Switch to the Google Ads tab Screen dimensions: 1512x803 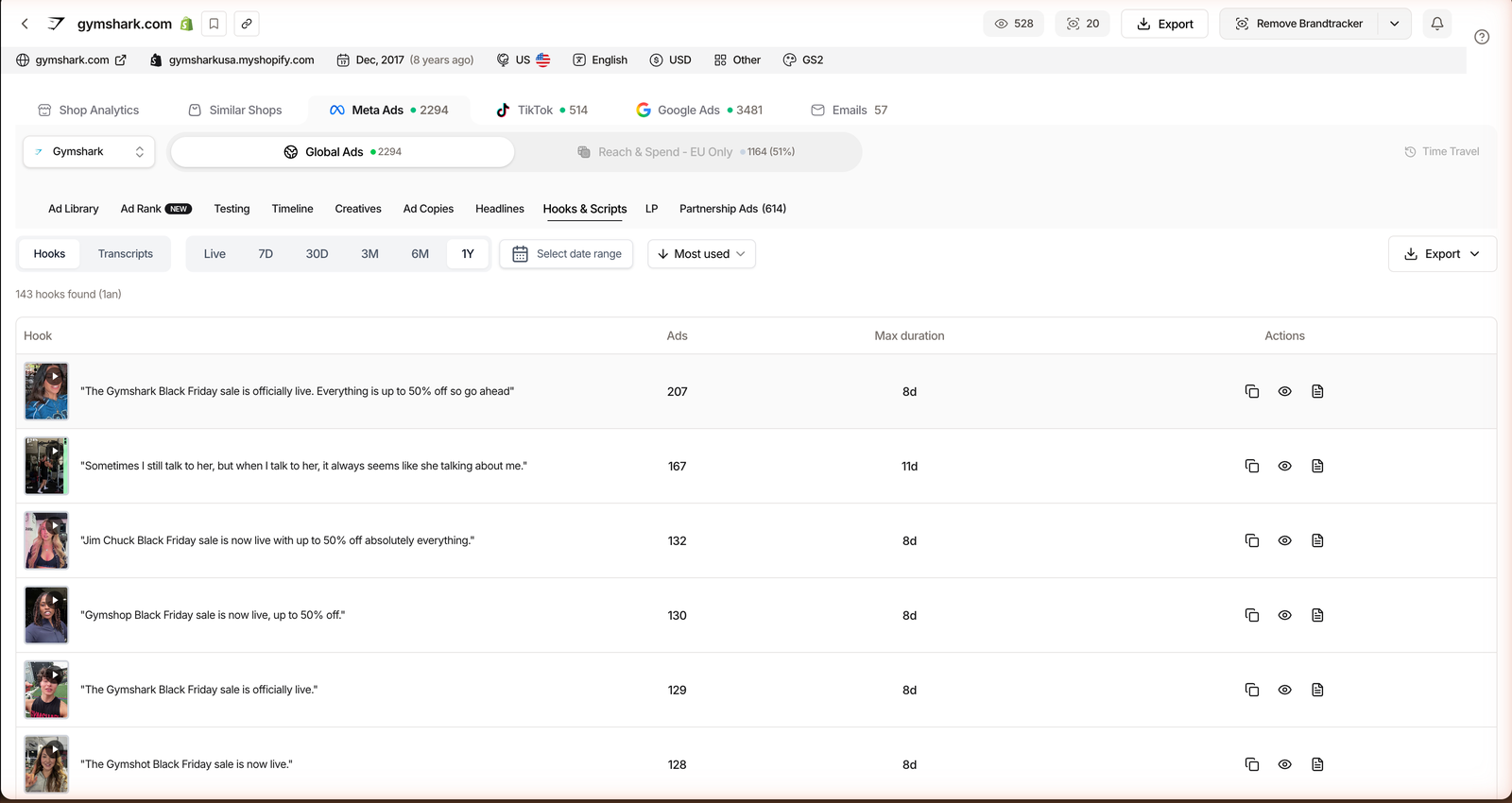point(699,110)
